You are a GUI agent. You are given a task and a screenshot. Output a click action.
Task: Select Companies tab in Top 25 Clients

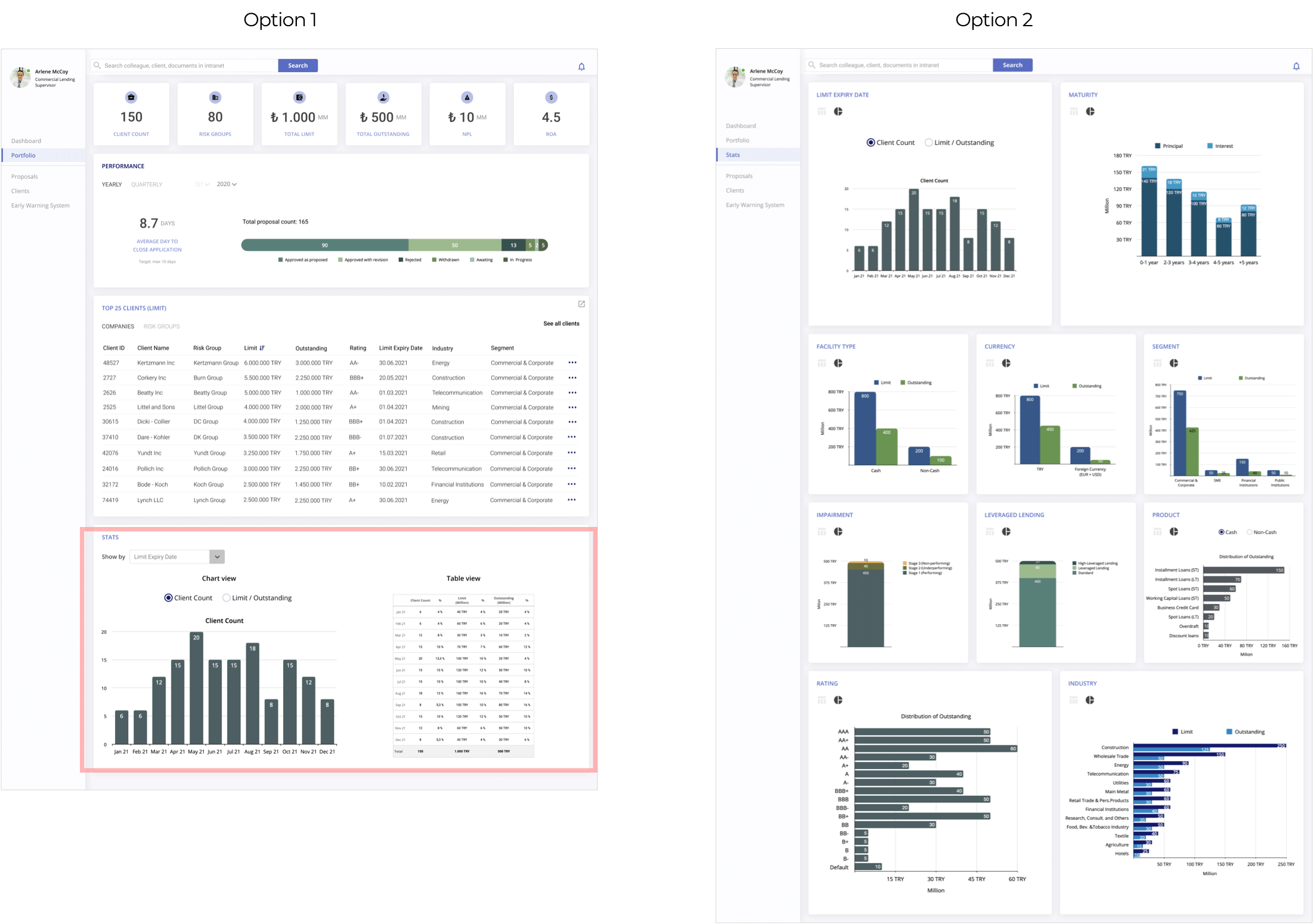(x=117, y=327)
